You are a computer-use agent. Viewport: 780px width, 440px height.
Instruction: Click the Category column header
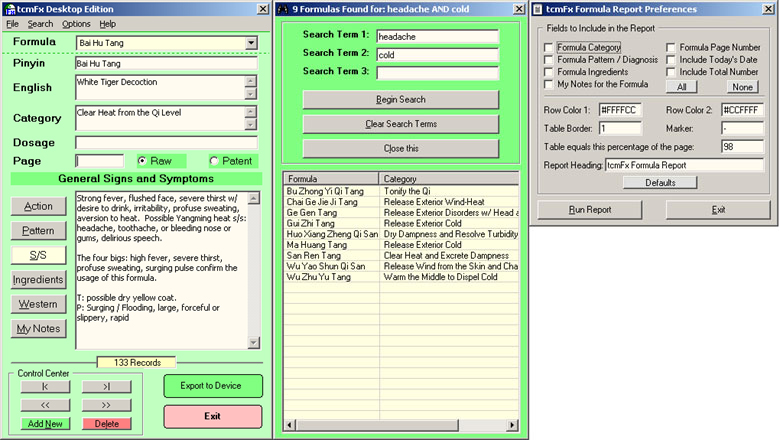click(x=449, y=178)
